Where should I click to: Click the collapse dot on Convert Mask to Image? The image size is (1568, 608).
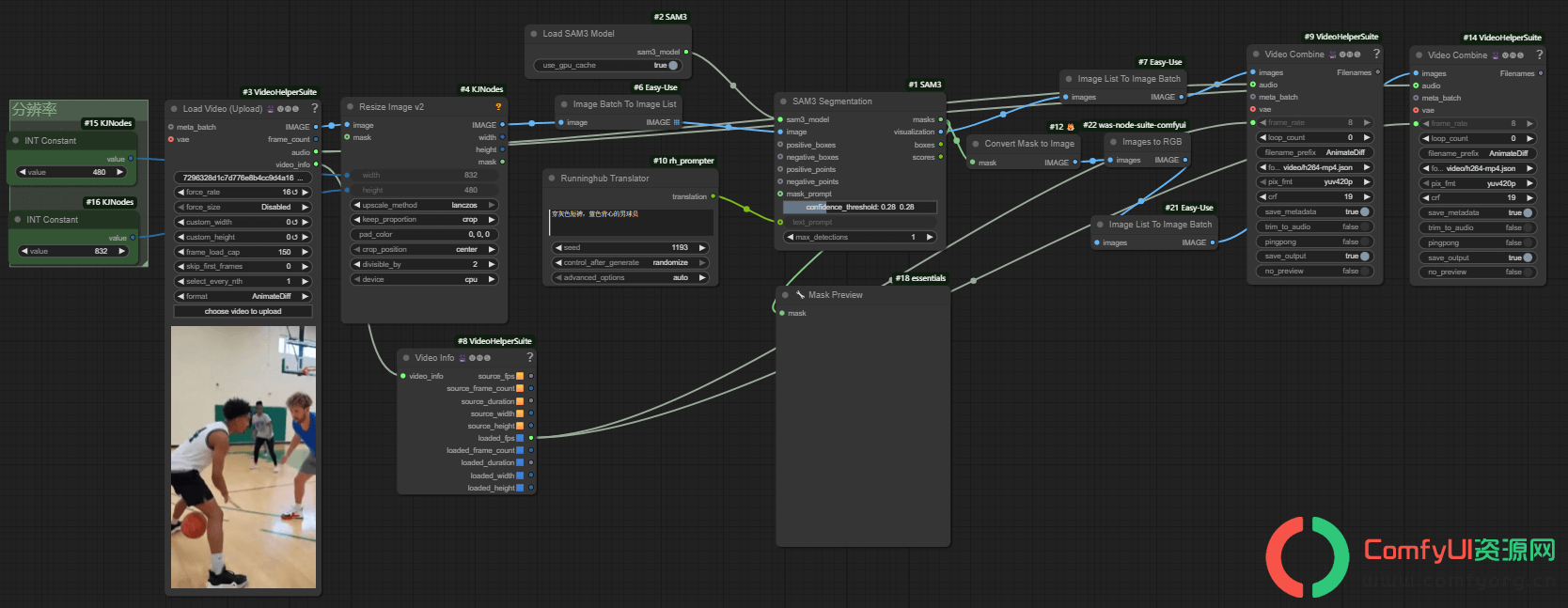tap(976, 144)
